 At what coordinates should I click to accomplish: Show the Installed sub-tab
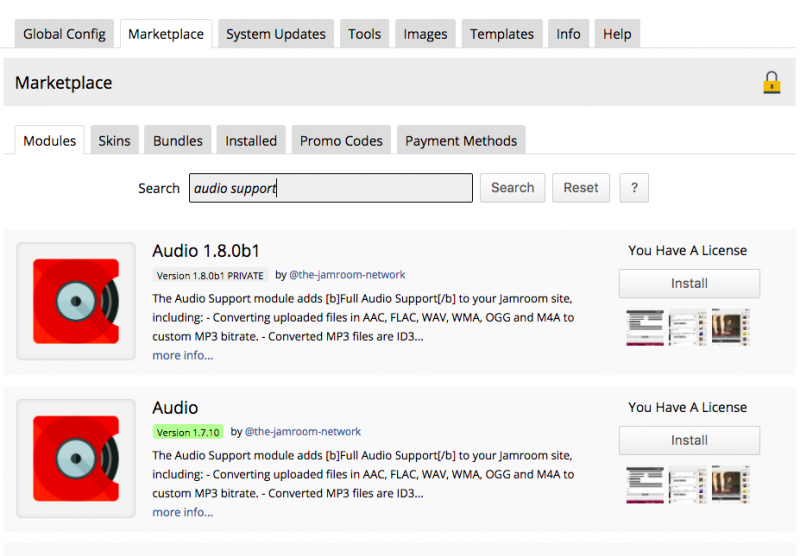(x=251, y=141)
